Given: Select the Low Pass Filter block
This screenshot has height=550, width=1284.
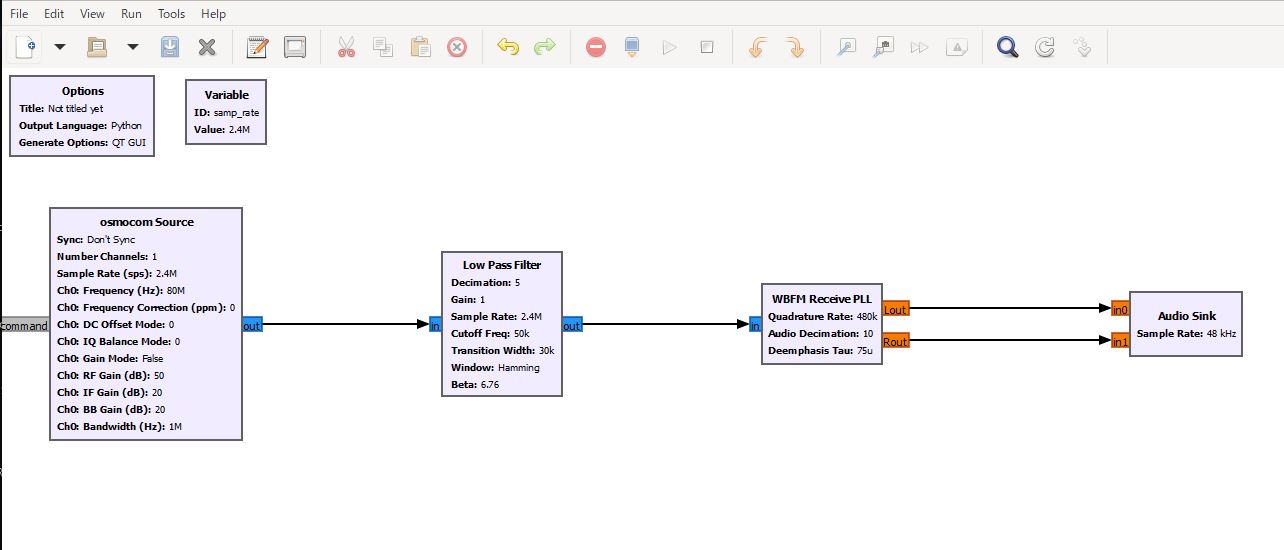Looking at the screenshot, I should click(x=502, y=266).
